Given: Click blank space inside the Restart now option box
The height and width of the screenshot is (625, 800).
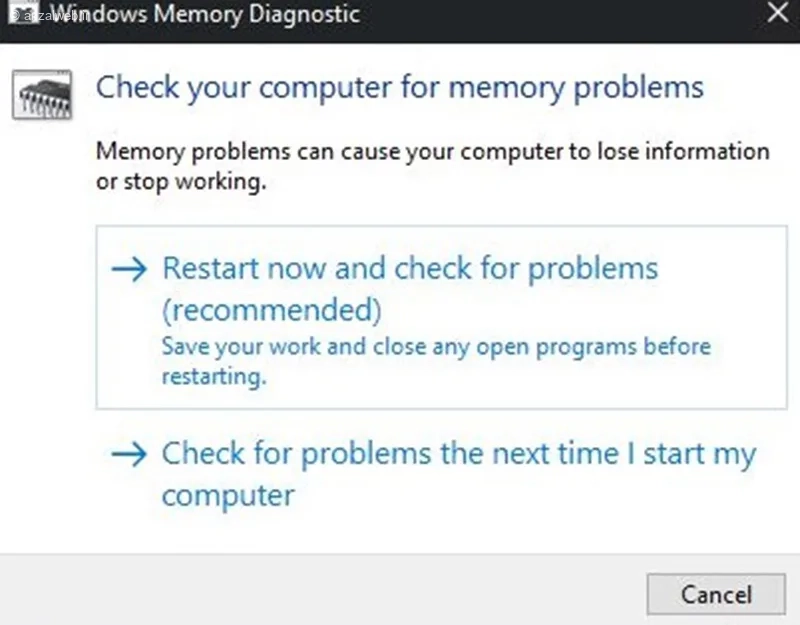Looking at the screenshot, I should click(x=600, y=380).
